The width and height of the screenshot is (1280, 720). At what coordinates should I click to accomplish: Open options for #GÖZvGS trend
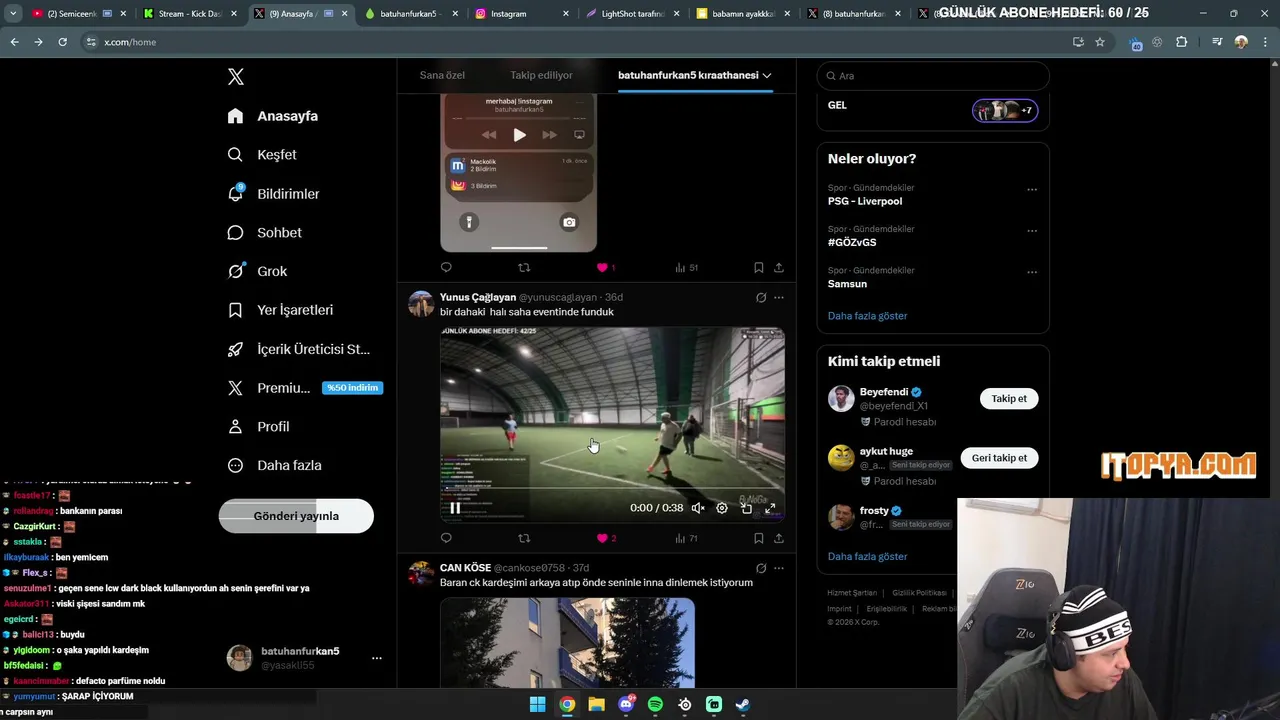tap(1032, 230)
